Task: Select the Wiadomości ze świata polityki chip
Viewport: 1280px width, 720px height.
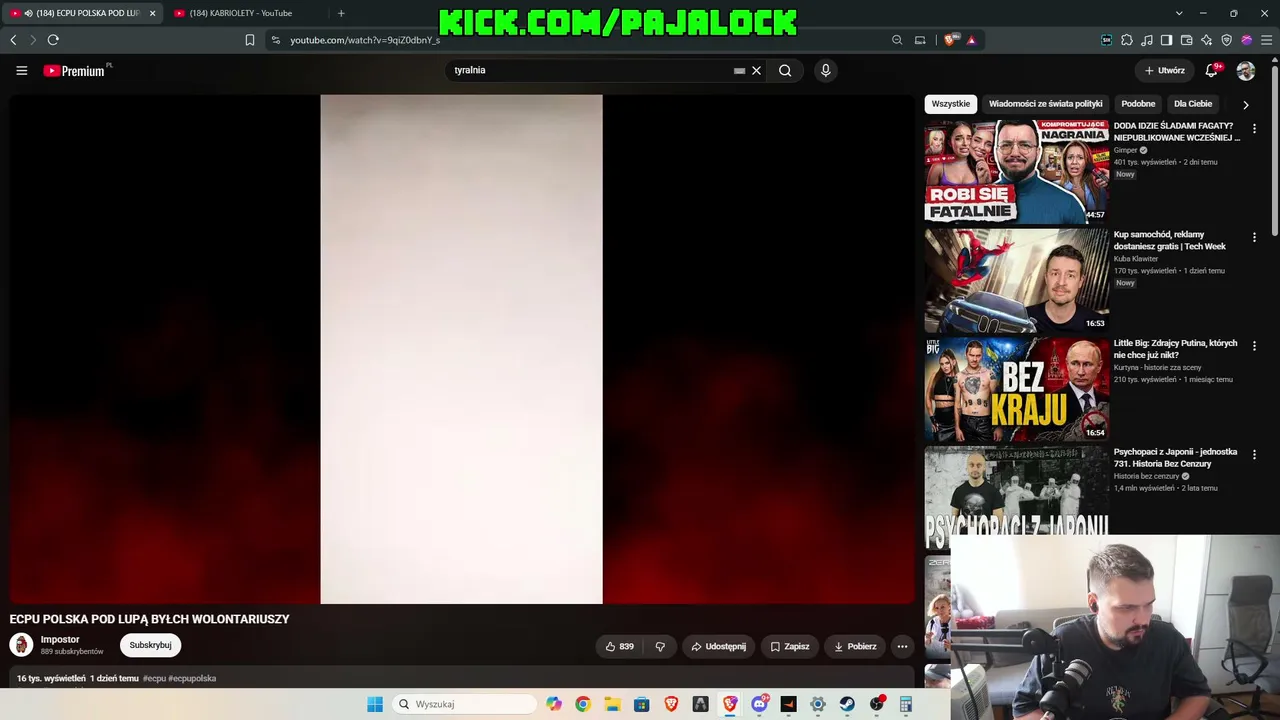Action: pos(1045,104)
